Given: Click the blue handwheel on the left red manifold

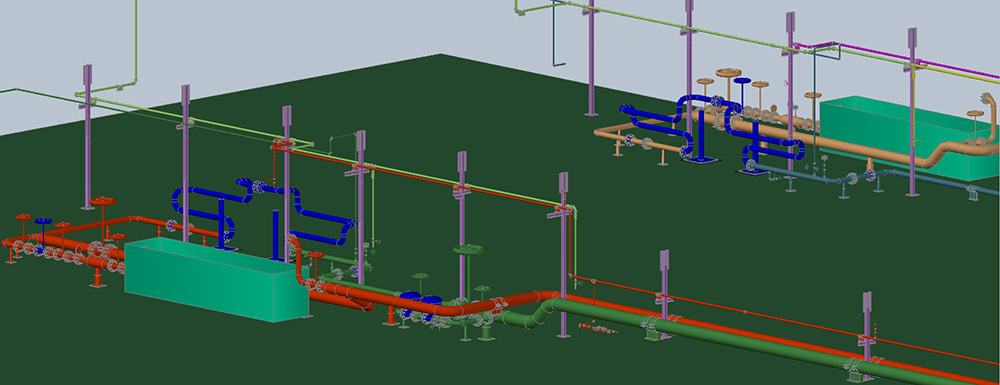Looking at the screenshot, I should pyautogui.click(x=43, y=221).
